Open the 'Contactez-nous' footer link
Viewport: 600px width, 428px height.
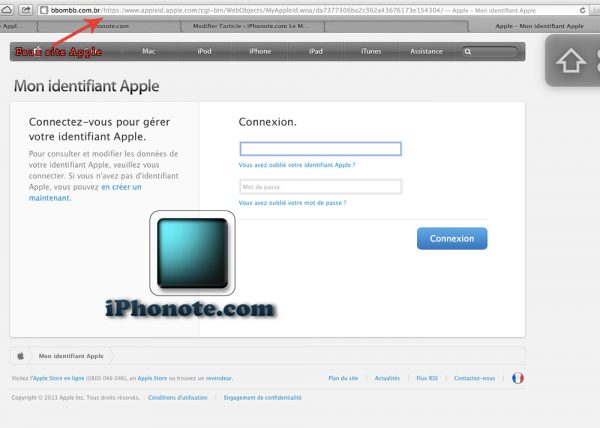coord(474,378)
